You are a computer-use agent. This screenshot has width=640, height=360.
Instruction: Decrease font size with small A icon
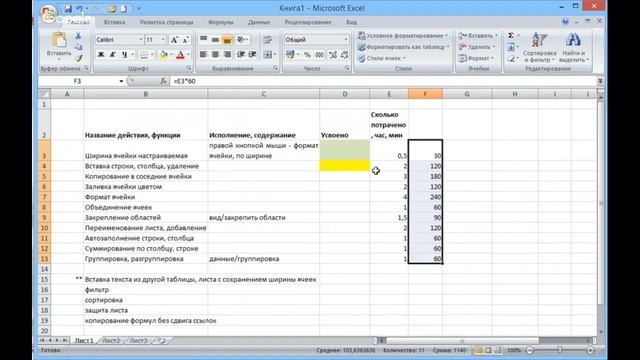185,40
